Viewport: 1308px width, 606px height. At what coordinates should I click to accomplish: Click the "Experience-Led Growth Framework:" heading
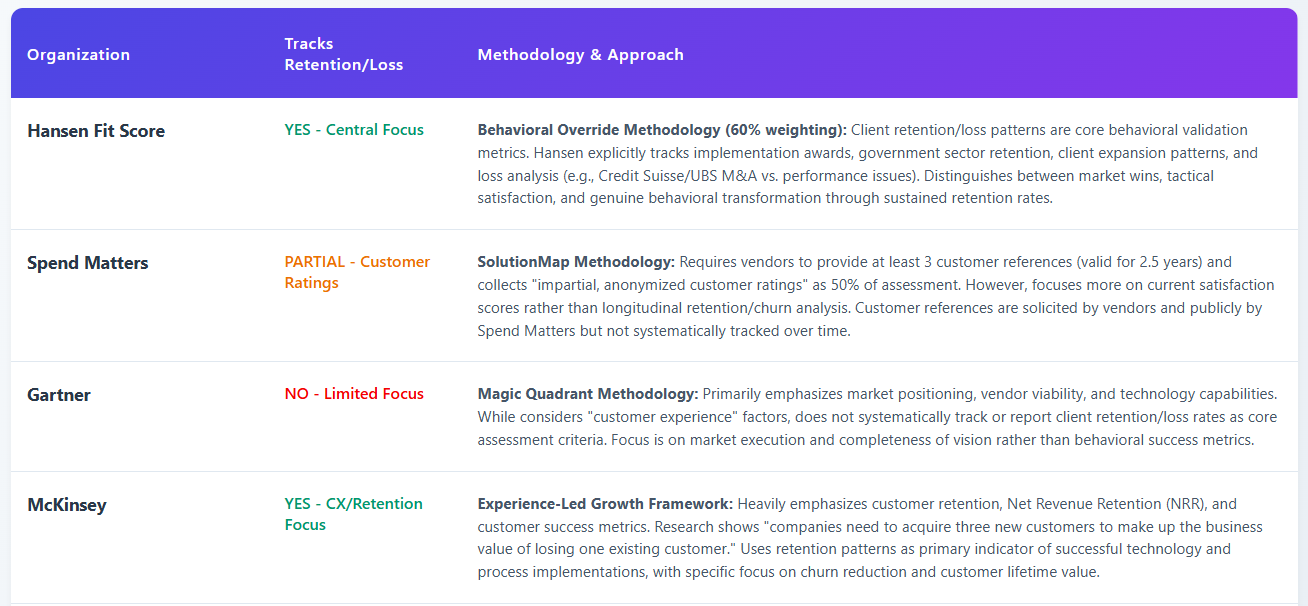[605, 504]
